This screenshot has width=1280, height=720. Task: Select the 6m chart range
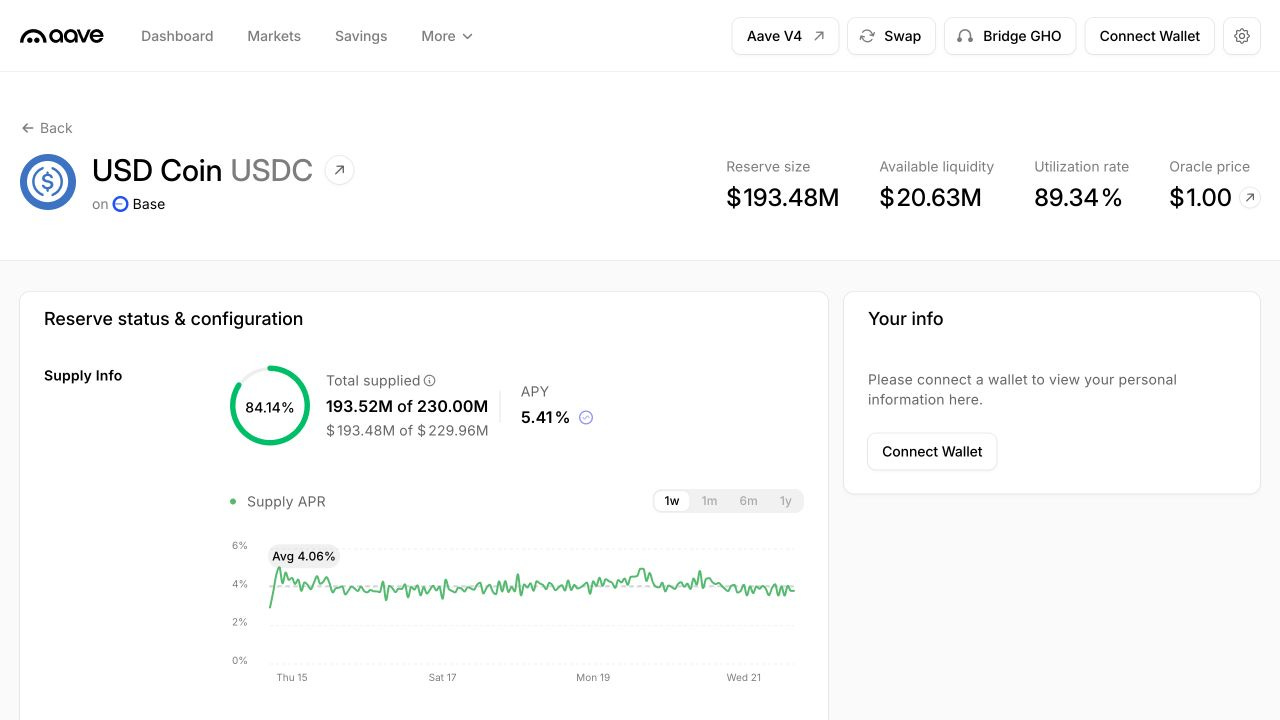[748, 501]
